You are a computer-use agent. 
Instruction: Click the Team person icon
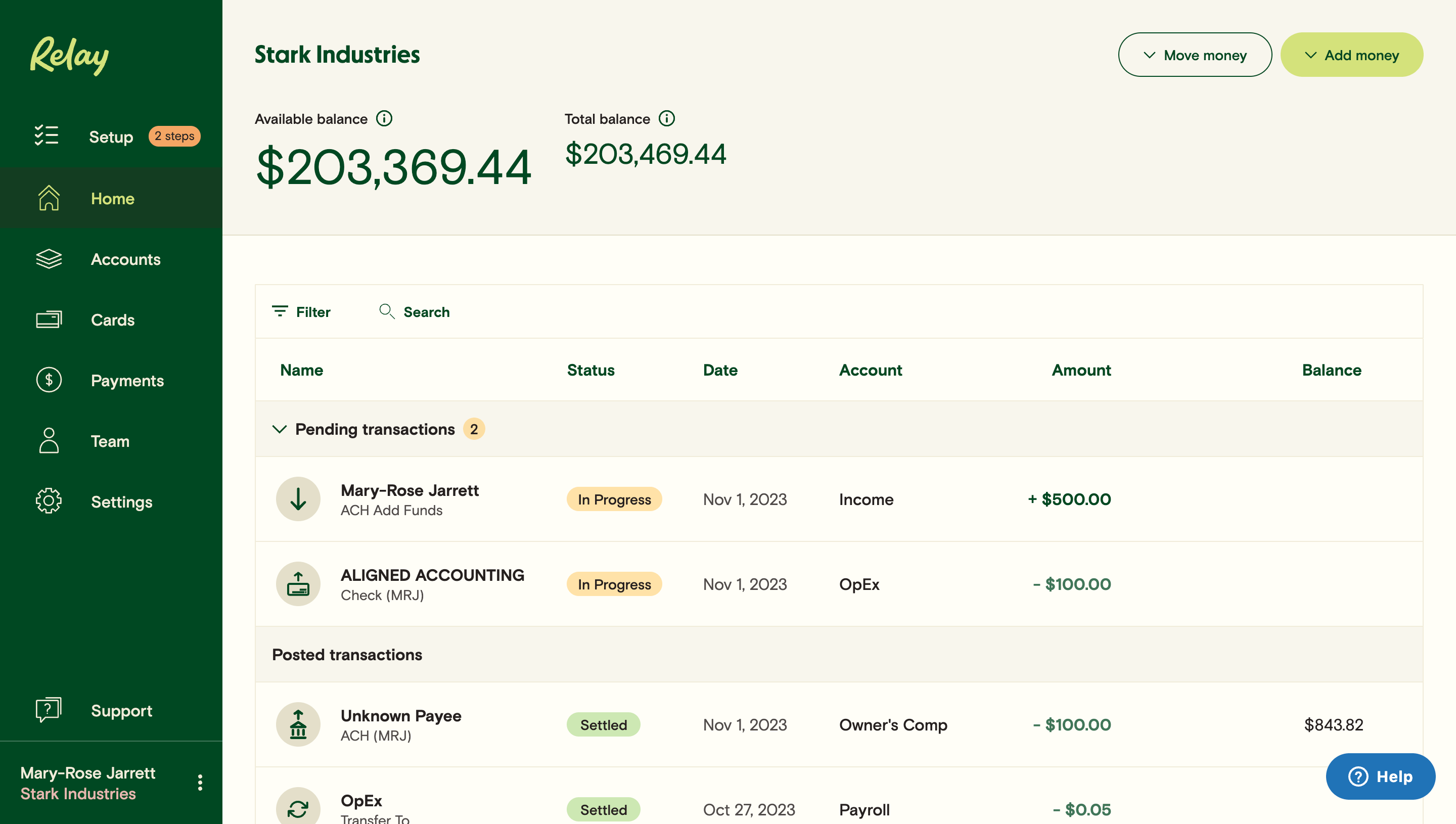tap(49, 441)
